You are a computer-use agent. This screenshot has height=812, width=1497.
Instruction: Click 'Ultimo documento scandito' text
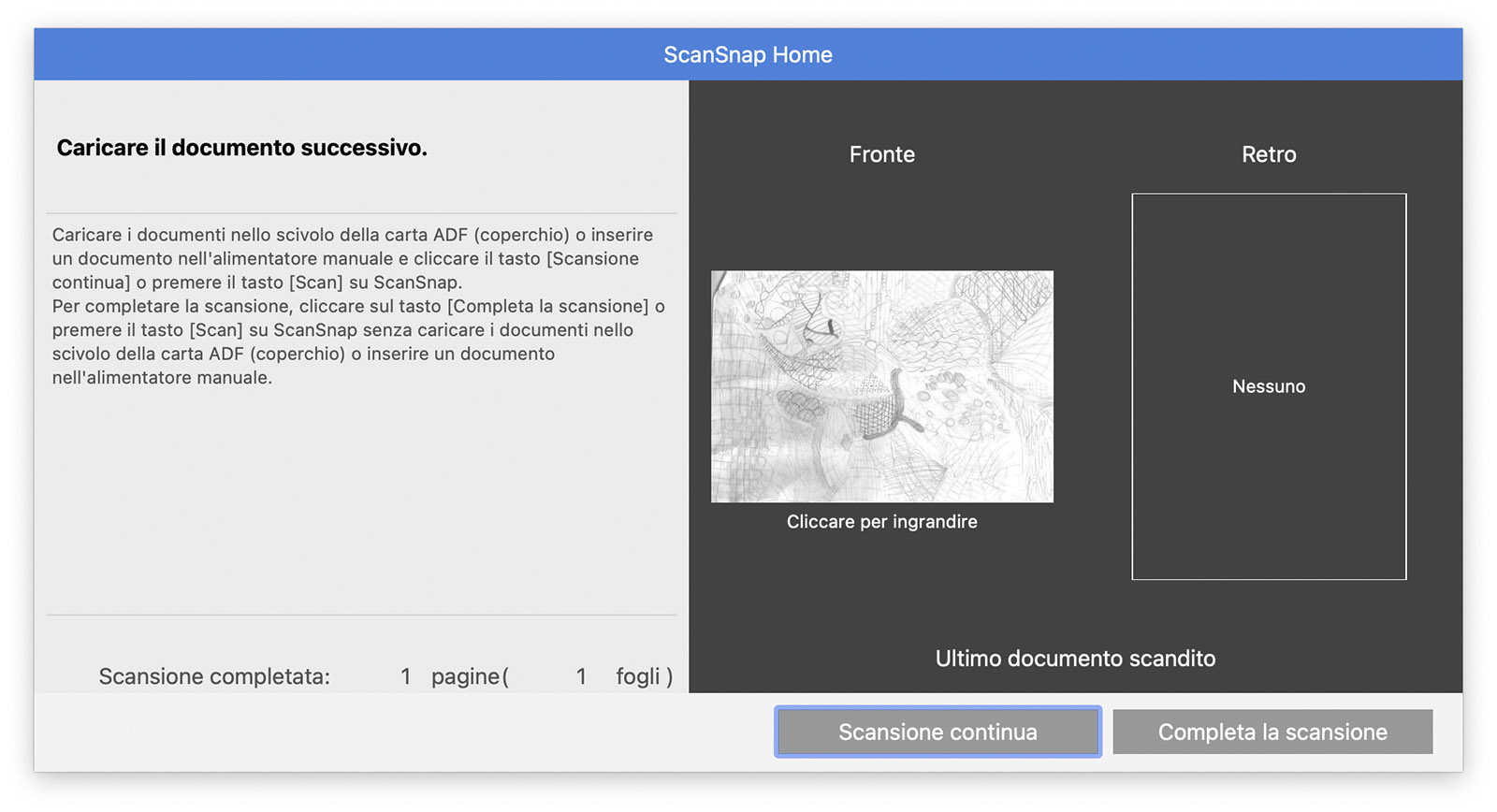[1076, 659]
